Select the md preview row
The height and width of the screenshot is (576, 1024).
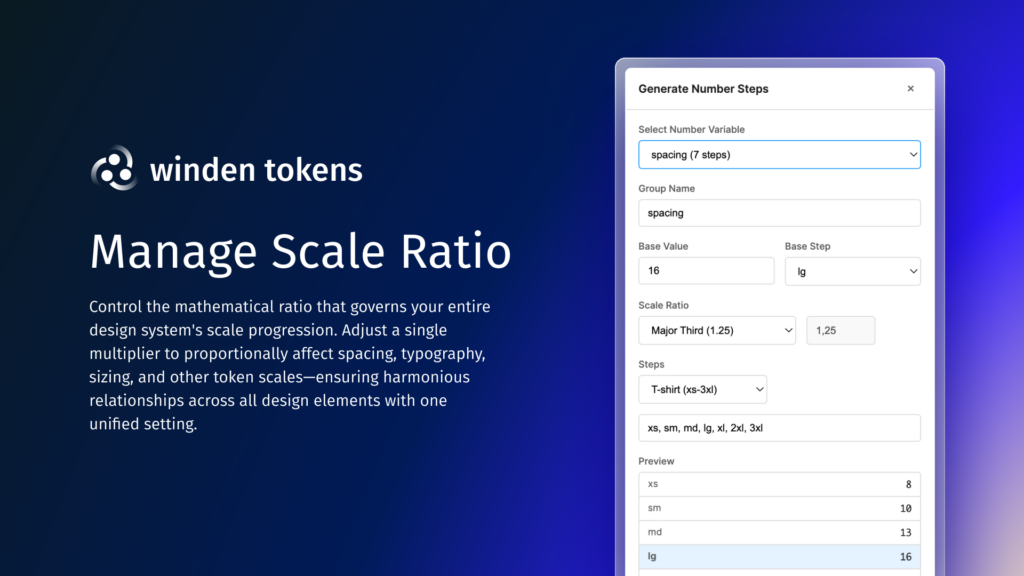pos(779,532)
